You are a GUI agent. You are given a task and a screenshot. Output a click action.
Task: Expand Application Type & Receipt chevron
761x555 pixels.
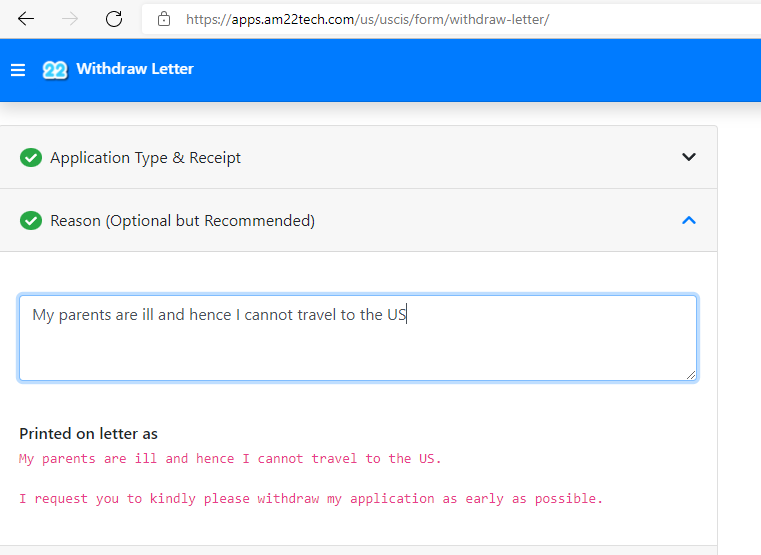(688, 157)
